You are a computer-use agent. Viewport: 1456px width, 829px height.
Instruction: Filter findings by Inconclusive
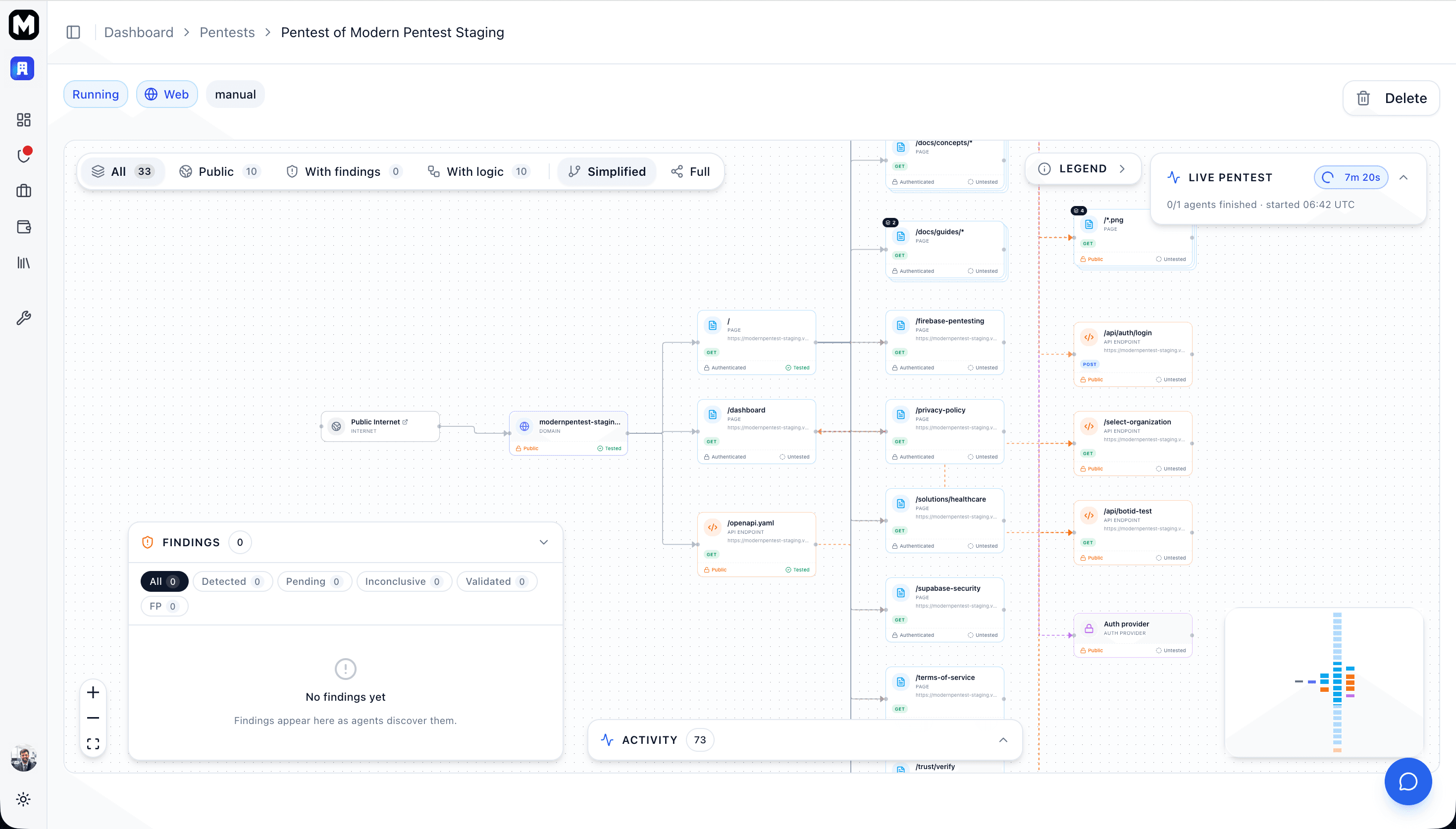point(404,581)
